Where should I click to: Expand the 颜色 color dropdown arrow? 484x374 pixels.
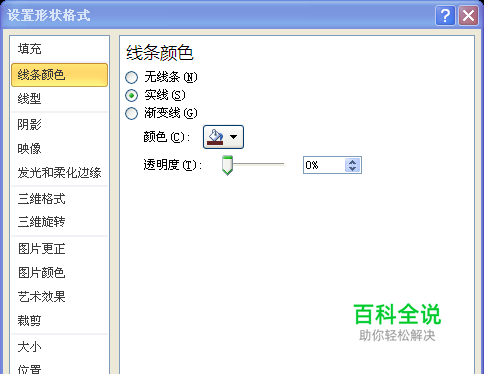[234, 137]
